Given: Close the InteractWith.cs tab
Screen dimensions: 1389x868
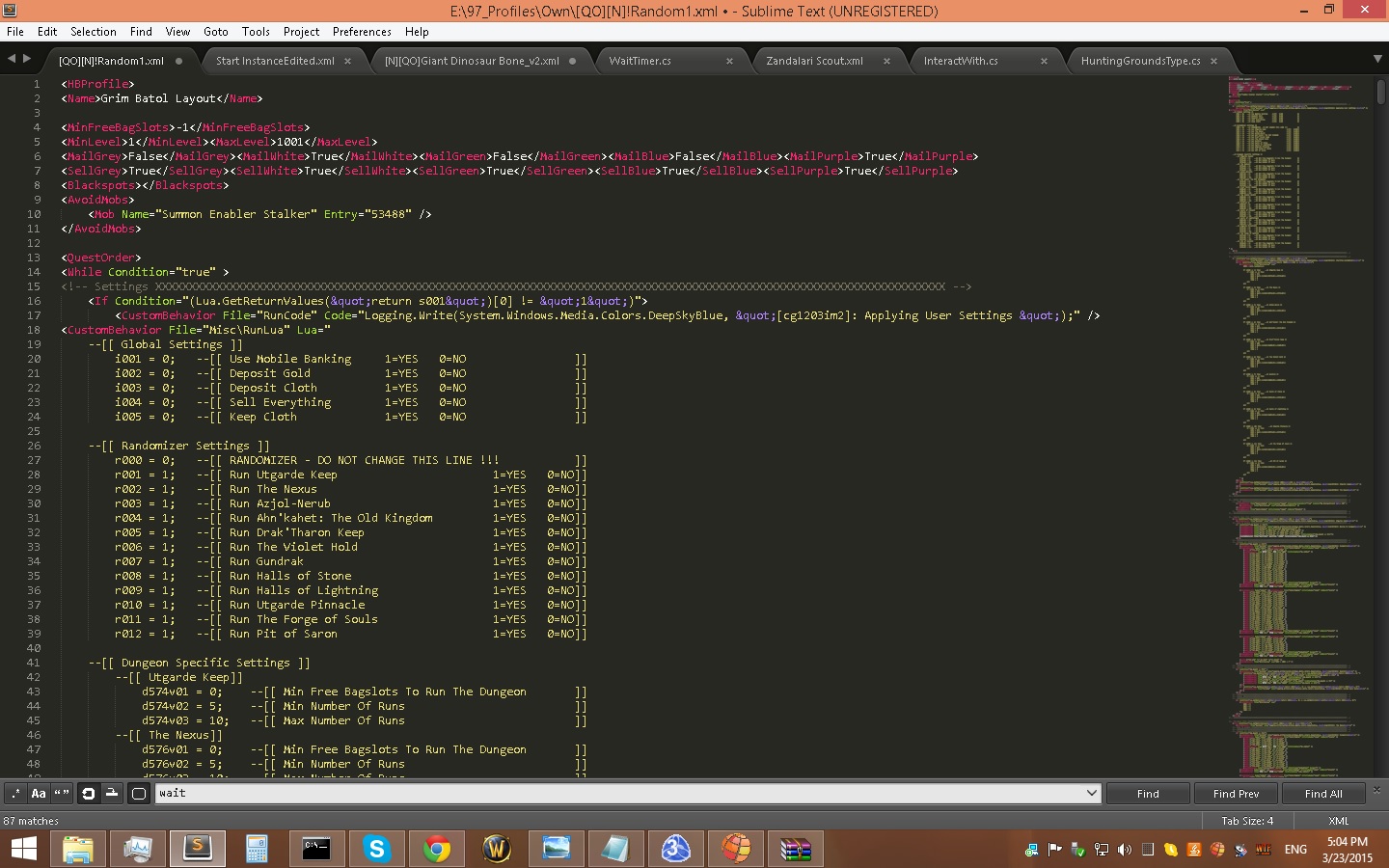Looking at the screenshot, I should tap(1044, 61).
